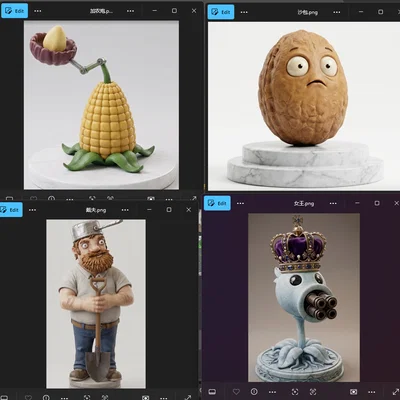Open the more options beside Edit in the 戴夫.png window
This screenshot has height=400, width=400.
pyautogui.click(x=32, y=210)
